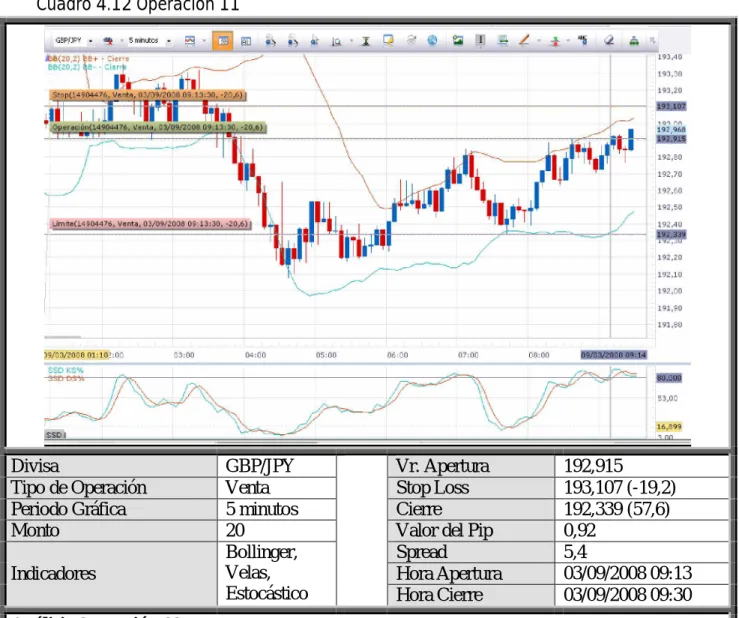Click the 193,107 stop price marker

(x=671, y=107)
